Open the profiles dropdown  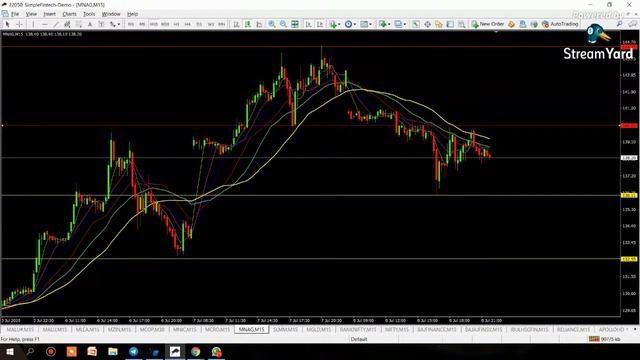pos(400,24)
